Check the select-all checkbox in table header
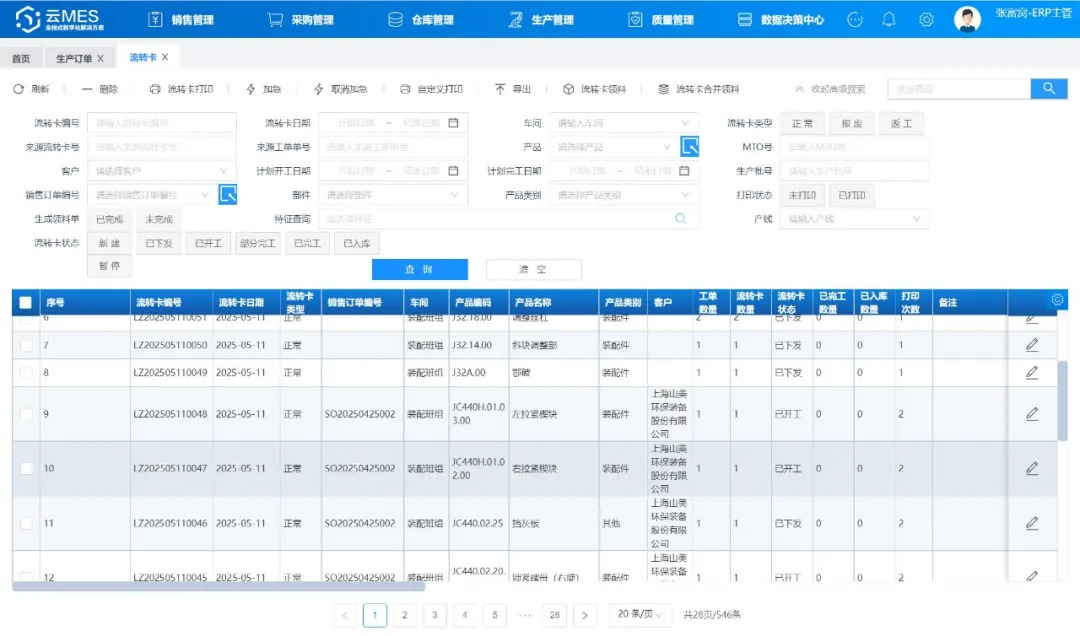This screenshot has width=1080, height=636. point(25,303)
